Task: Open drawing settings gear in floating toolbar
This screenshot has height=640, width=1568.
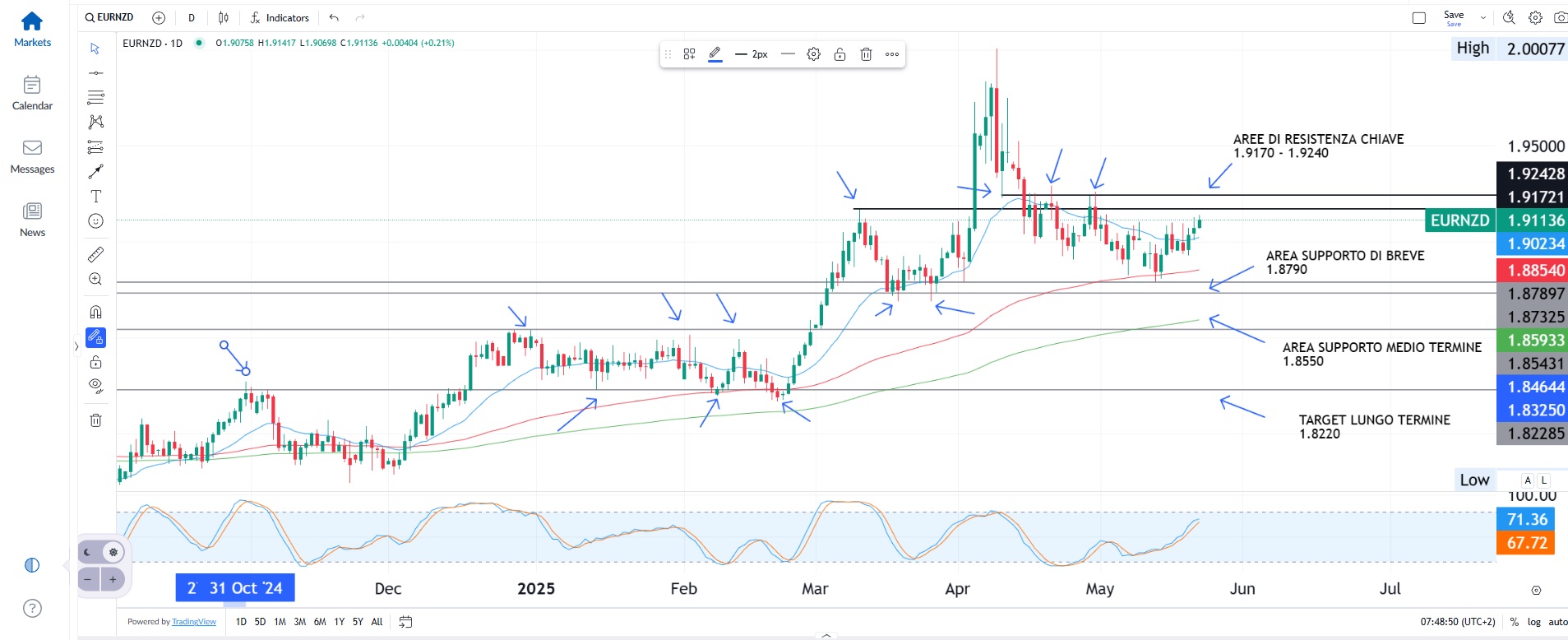Action: pos(813,54)
